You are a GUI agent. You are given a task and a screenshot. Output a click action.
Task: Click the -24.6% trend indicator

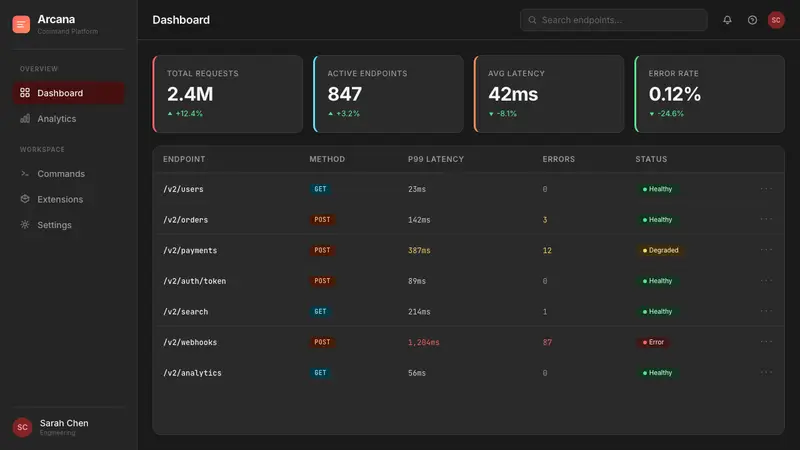click(x=666, y=113)
